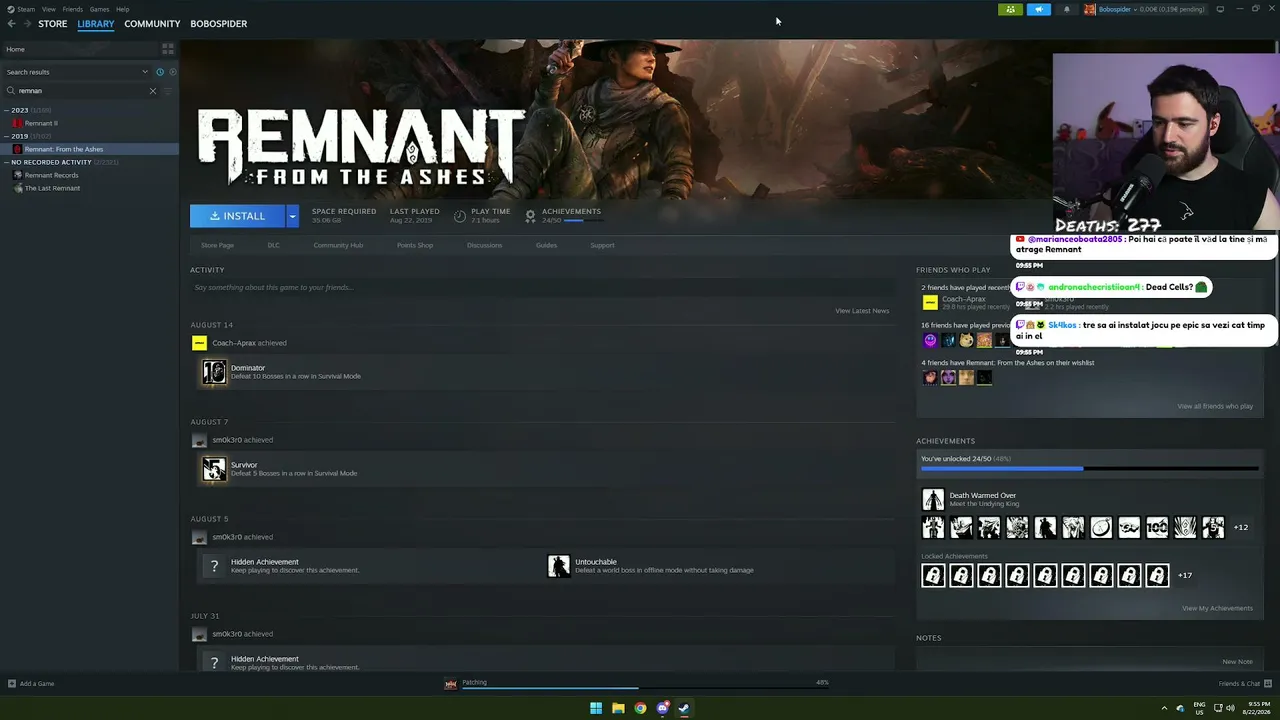1280x720 pixels.
Task: Open the Steam menu
Action: (26, 9)
